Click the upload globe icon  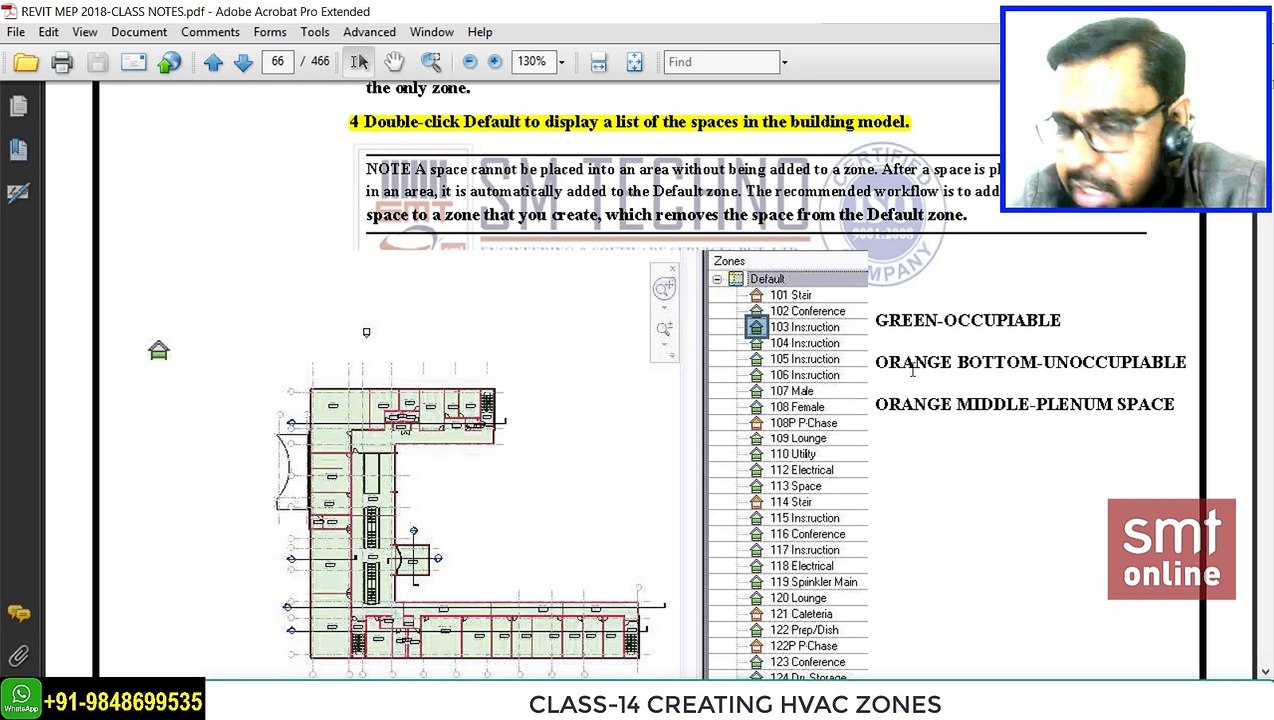coord(169,63)
